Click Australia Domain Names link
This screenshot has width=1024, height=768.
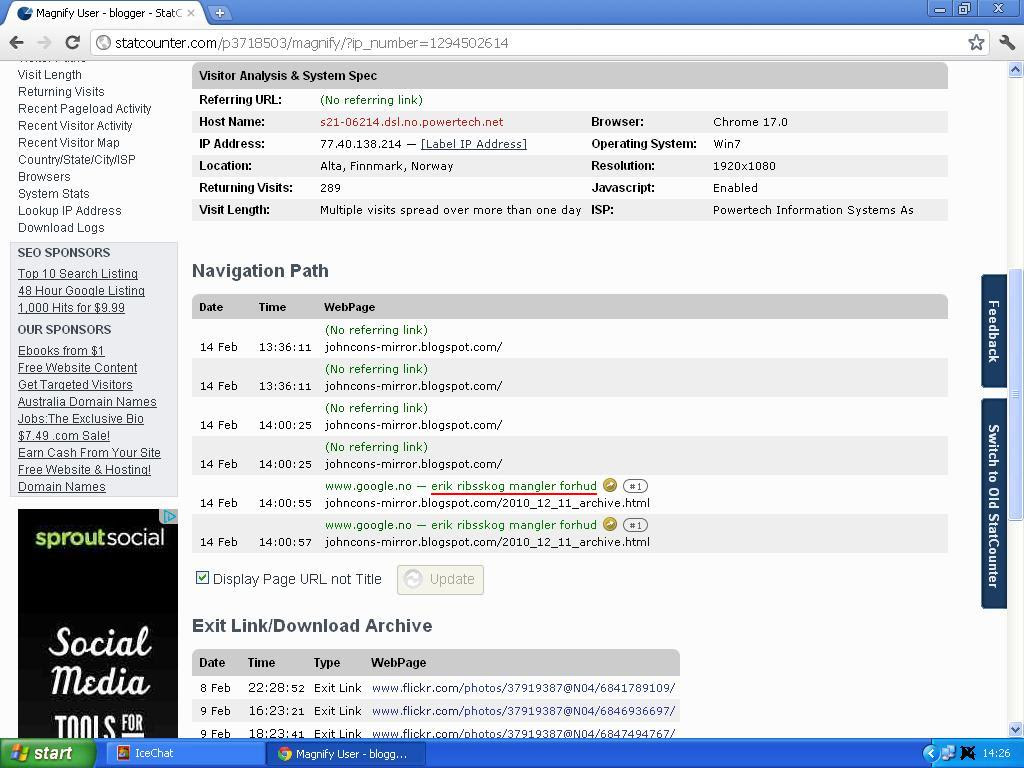point(87,402)
